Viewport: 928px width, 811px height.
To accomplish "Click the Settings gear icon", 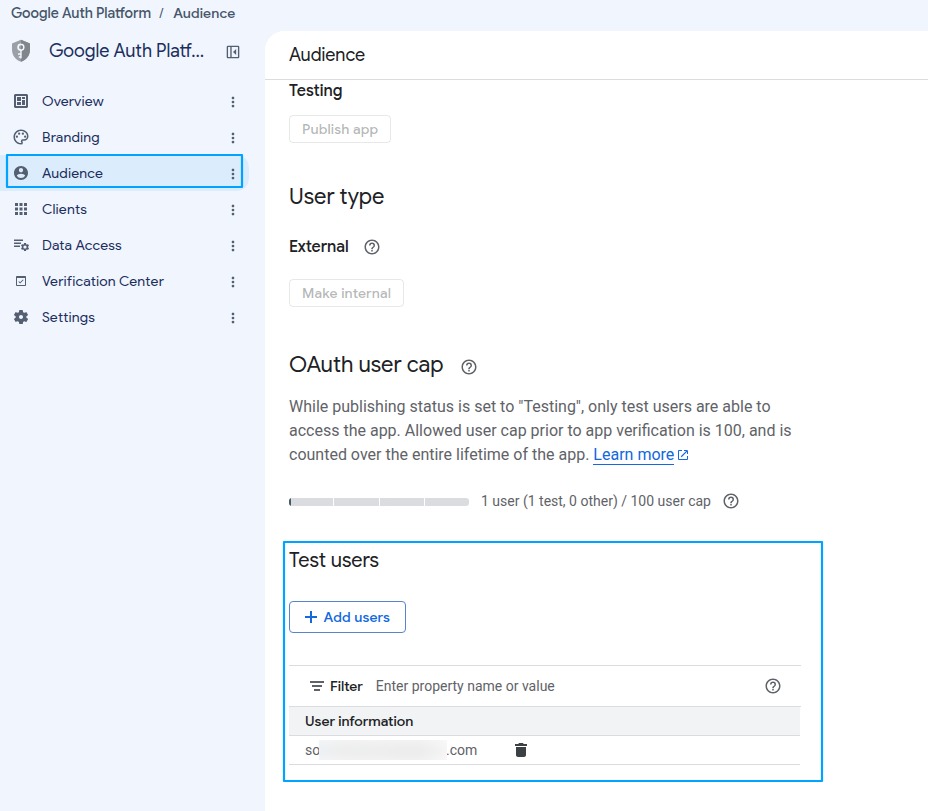I will pyautogui.click(x=21, y=317).
